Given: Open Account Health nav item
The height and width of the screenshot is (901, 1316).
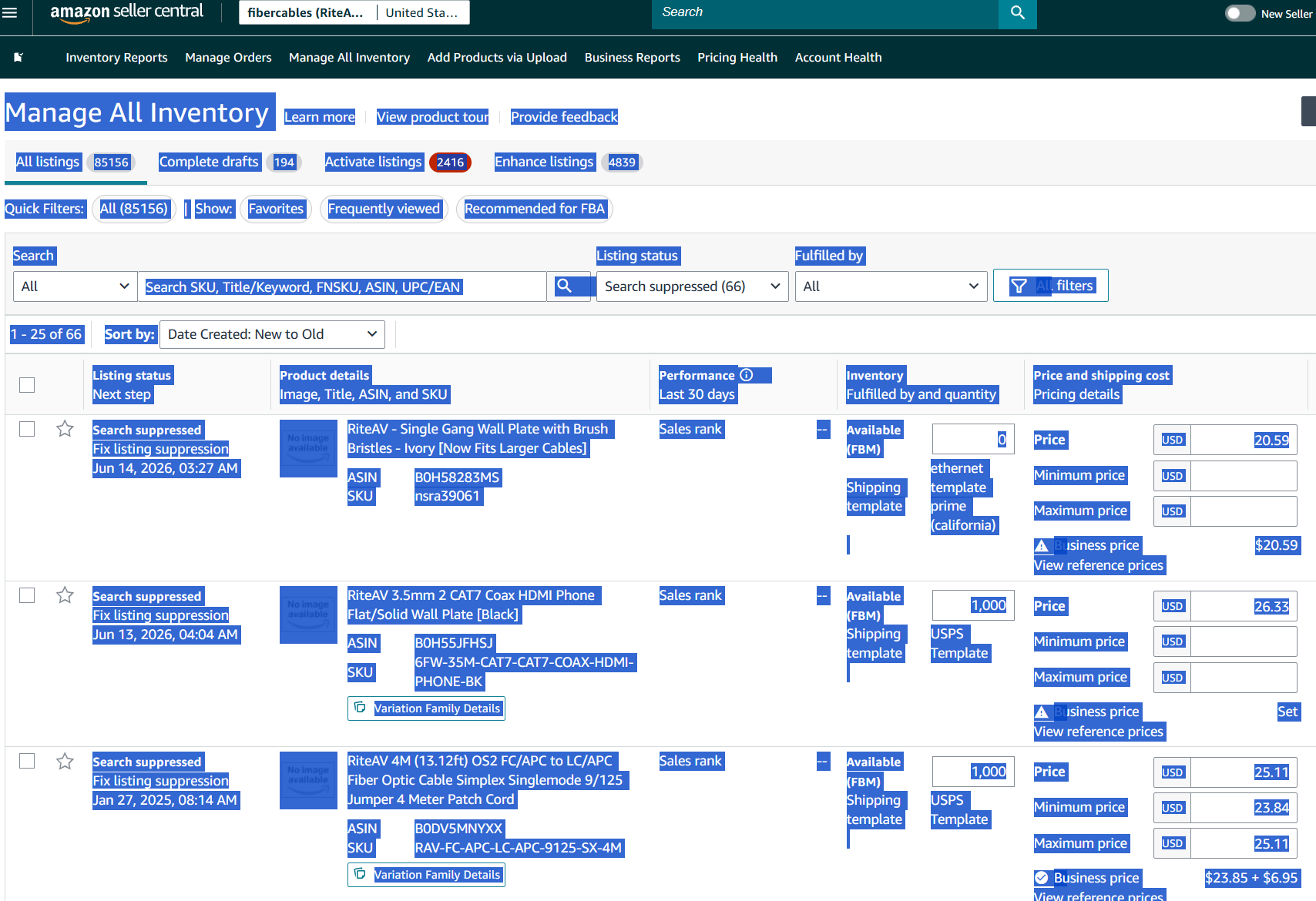Looking at the screenshot, I should 838,57.
